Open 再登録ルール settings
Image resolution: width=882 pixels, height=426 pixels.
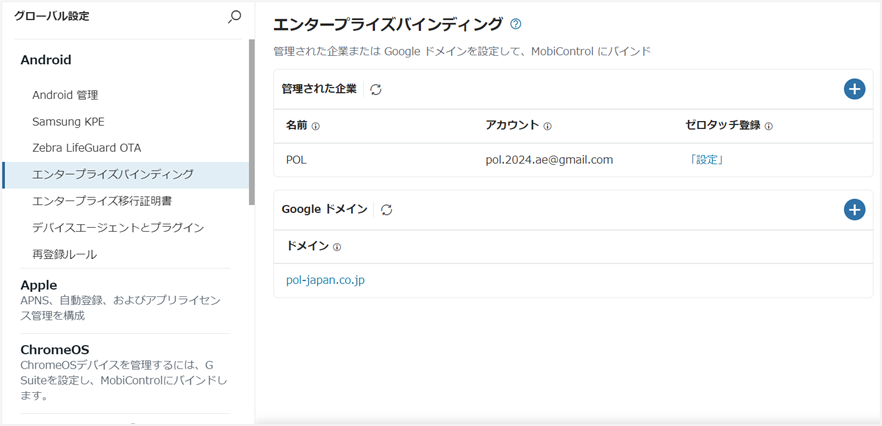click(x=65, y=254)
